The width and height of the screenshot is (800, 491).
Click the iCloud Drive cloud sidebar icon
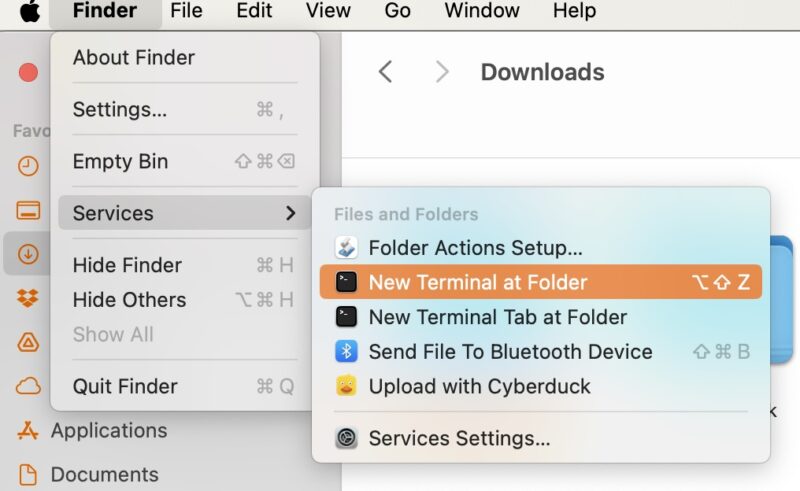(x=28, y=386)
